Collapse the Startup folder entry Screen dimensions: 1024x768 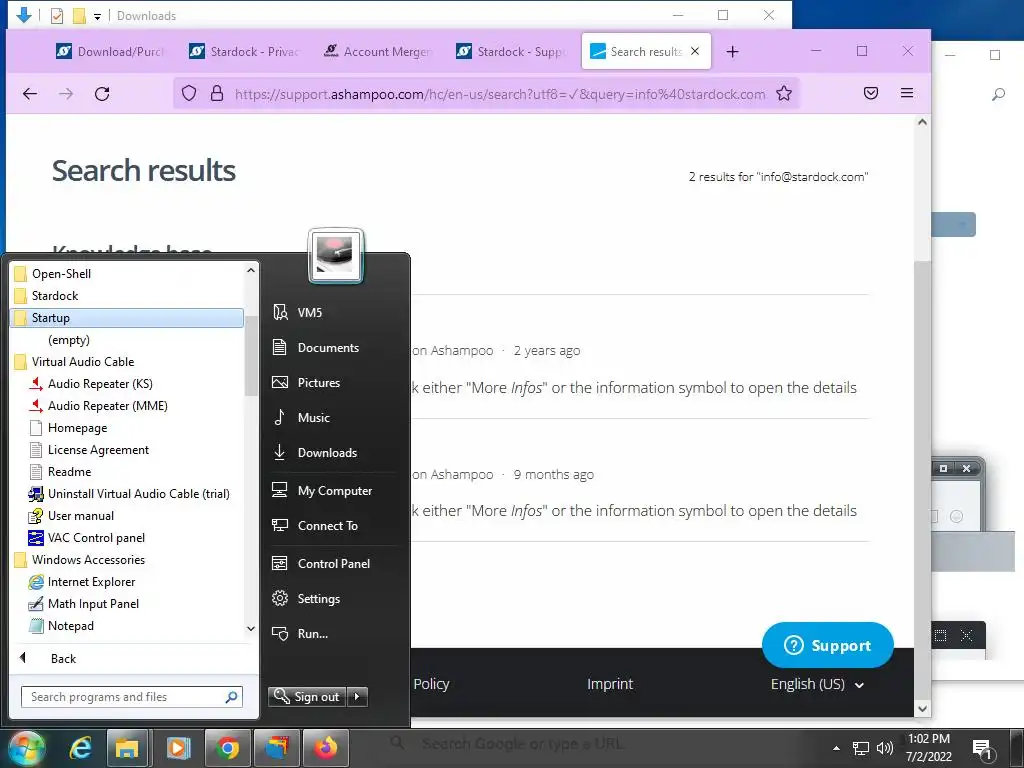(127, 318)
